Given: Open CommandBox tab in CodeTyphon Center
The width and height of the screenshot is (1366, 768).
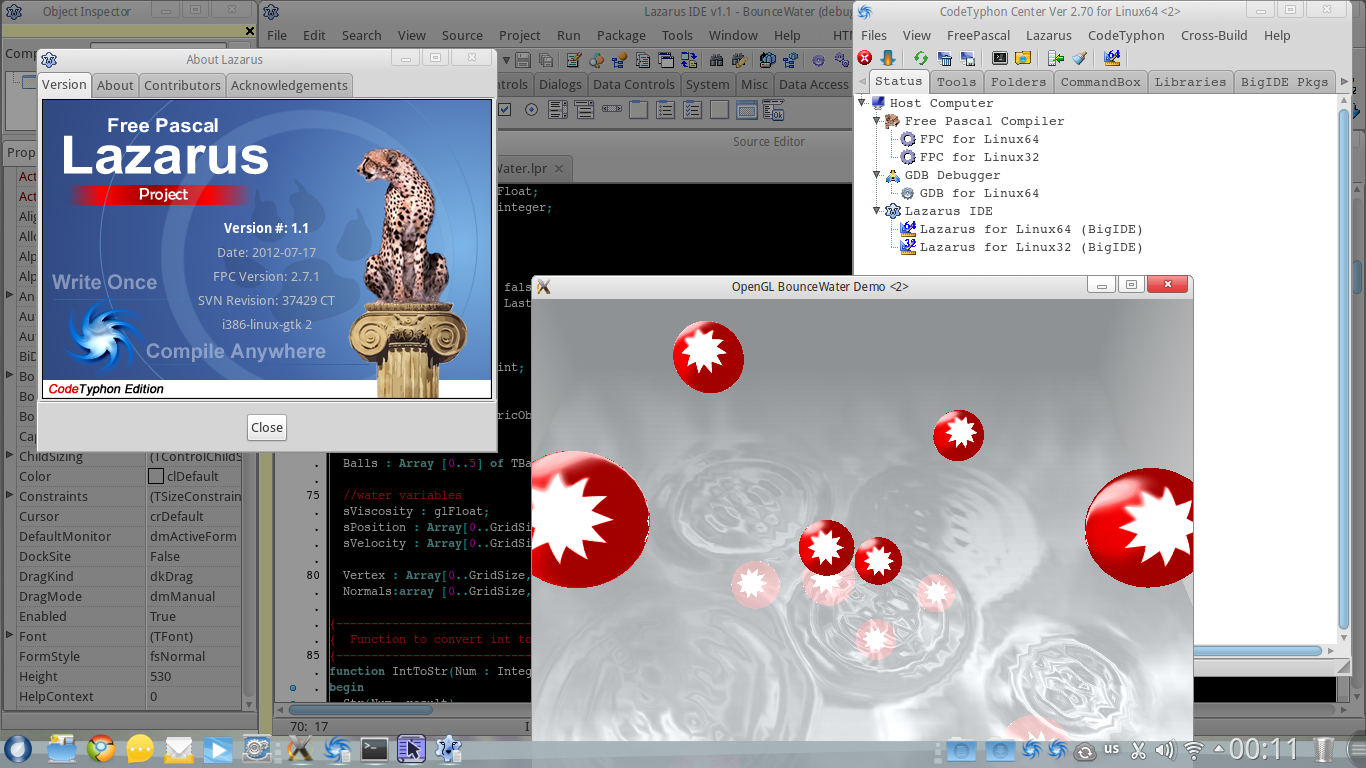Looking at the screenshot, I should 1100,82.
